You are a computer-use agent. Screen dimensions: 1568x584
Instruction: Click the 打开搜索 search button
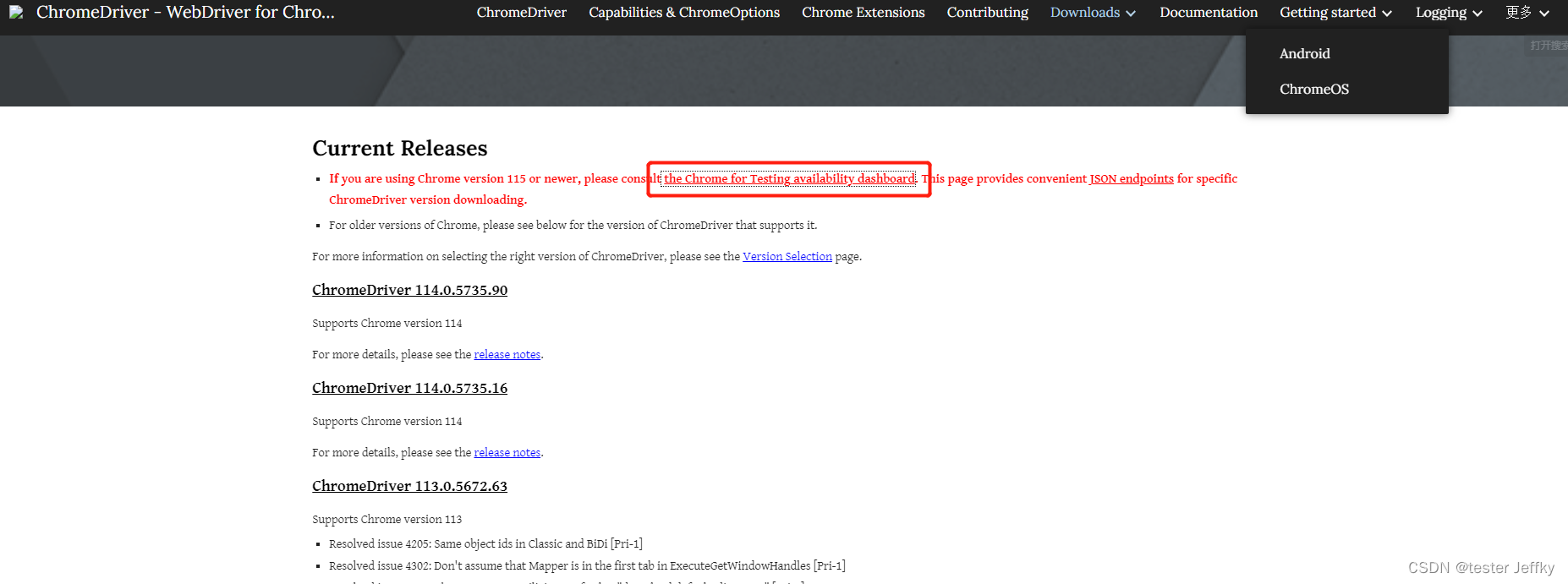[x=1548, y=46]
